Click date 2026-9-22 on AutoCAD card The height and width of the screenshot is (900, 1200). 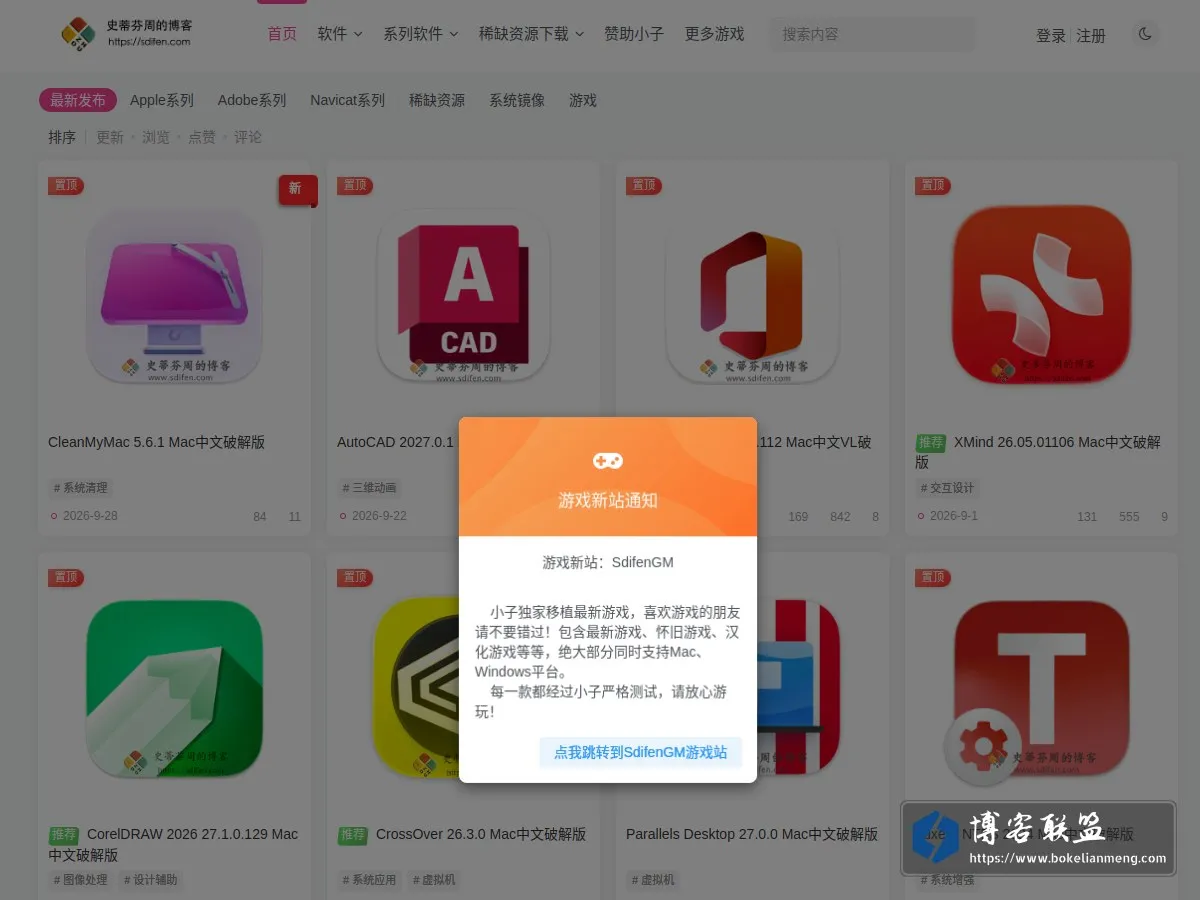379,516
